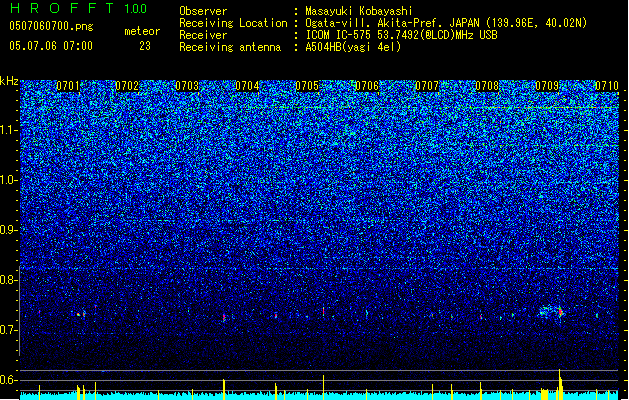Image resolution: width=629 pixels, height=400 pixels.
Task: Click the 0708 time marker
Action: tap(487, 86)
